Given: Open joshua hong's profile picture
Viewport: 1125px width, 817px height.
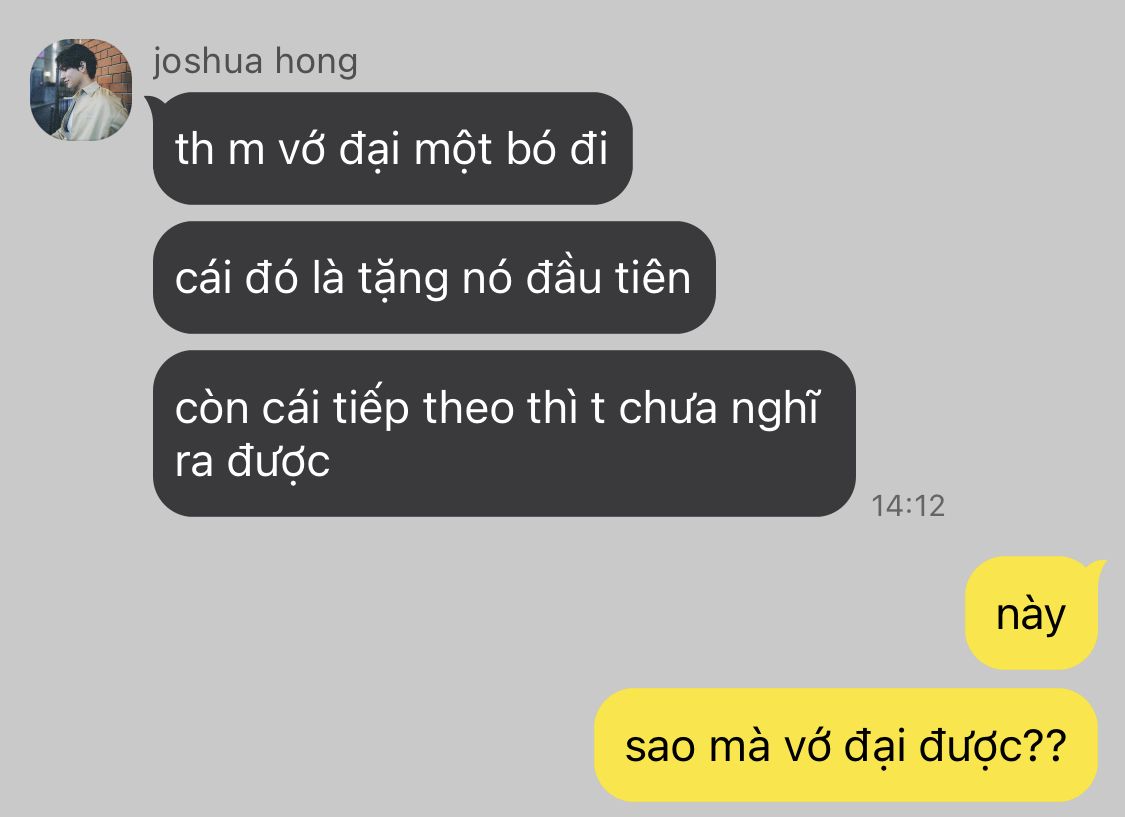Looking at the screenshot, I should click(x=81, y=89).
